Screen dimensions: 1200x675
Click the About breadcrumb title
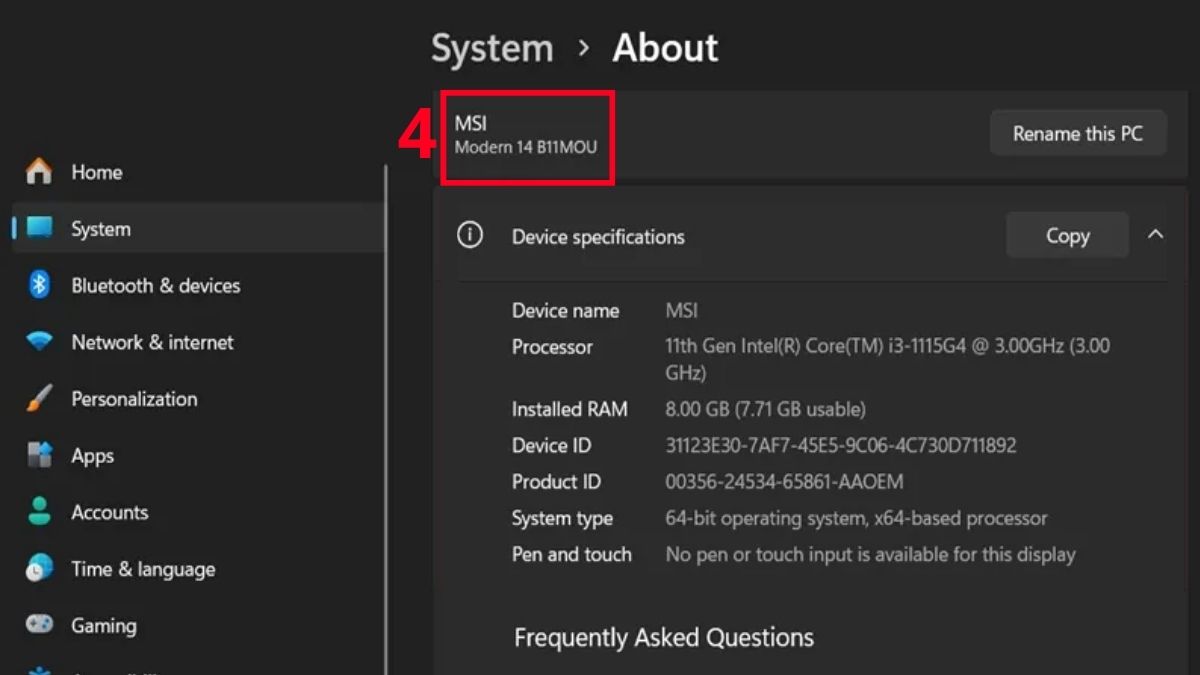pos(665,48)
